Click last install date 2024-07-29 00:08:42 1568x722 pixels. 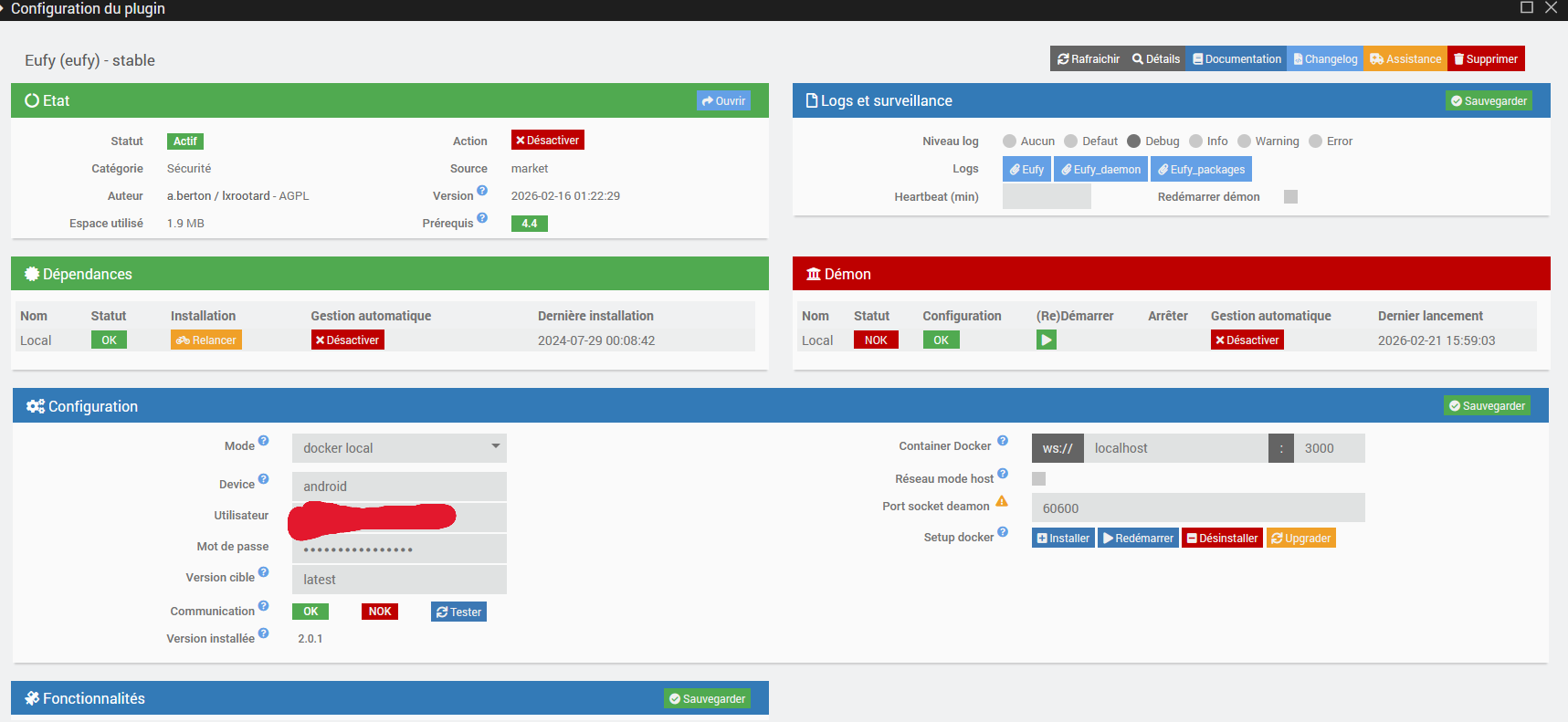click(596, 340)
